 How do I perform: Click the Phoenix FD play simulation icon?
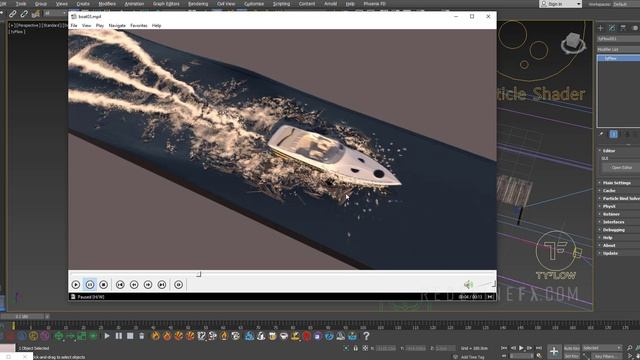click(107, 336)
